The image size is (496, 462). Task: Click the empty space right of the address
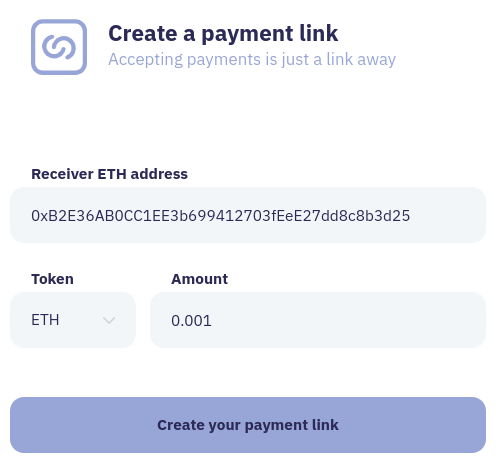pos(447,215)
